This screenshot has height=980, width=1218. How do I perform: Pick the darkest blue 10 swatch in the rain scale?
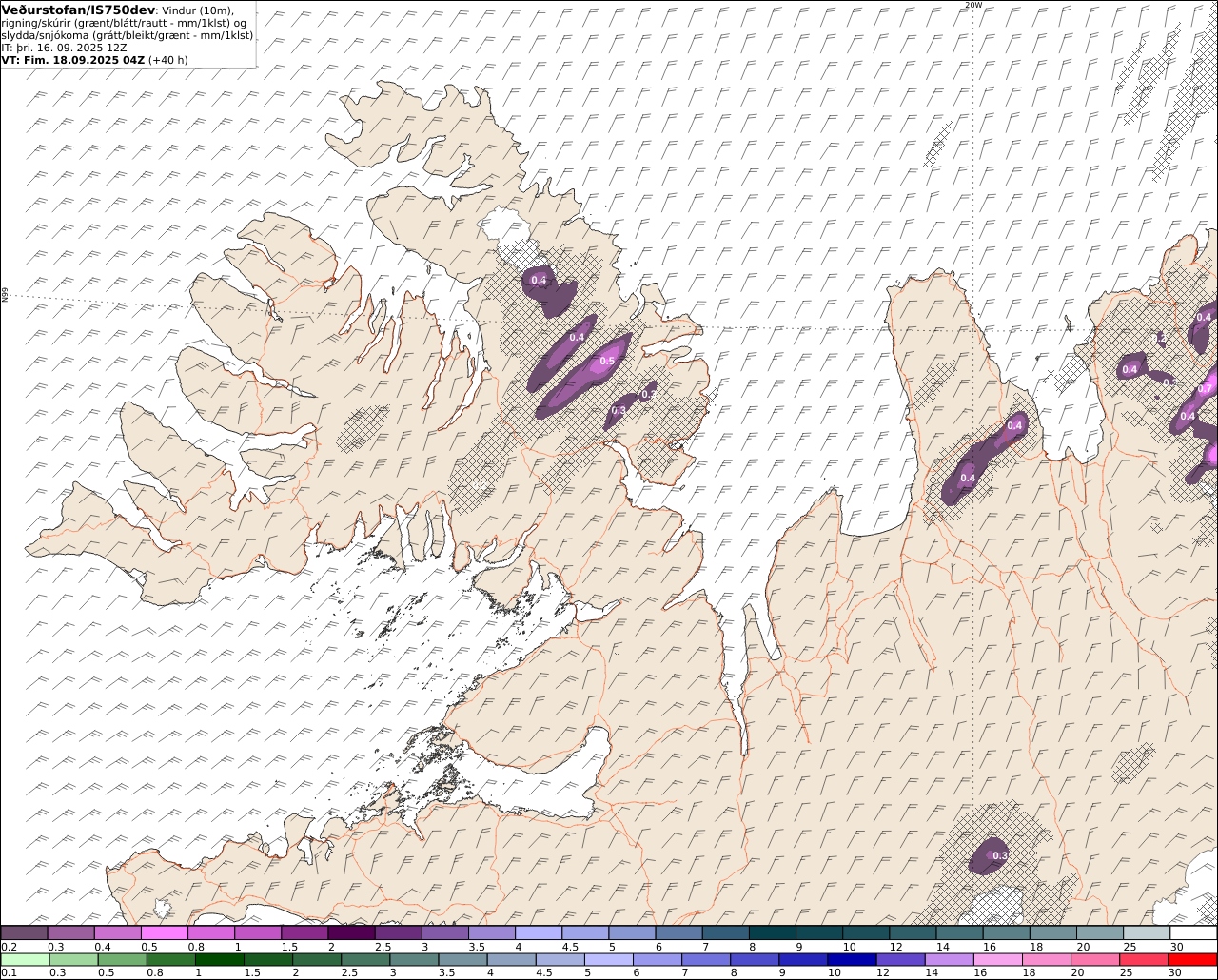851,959
